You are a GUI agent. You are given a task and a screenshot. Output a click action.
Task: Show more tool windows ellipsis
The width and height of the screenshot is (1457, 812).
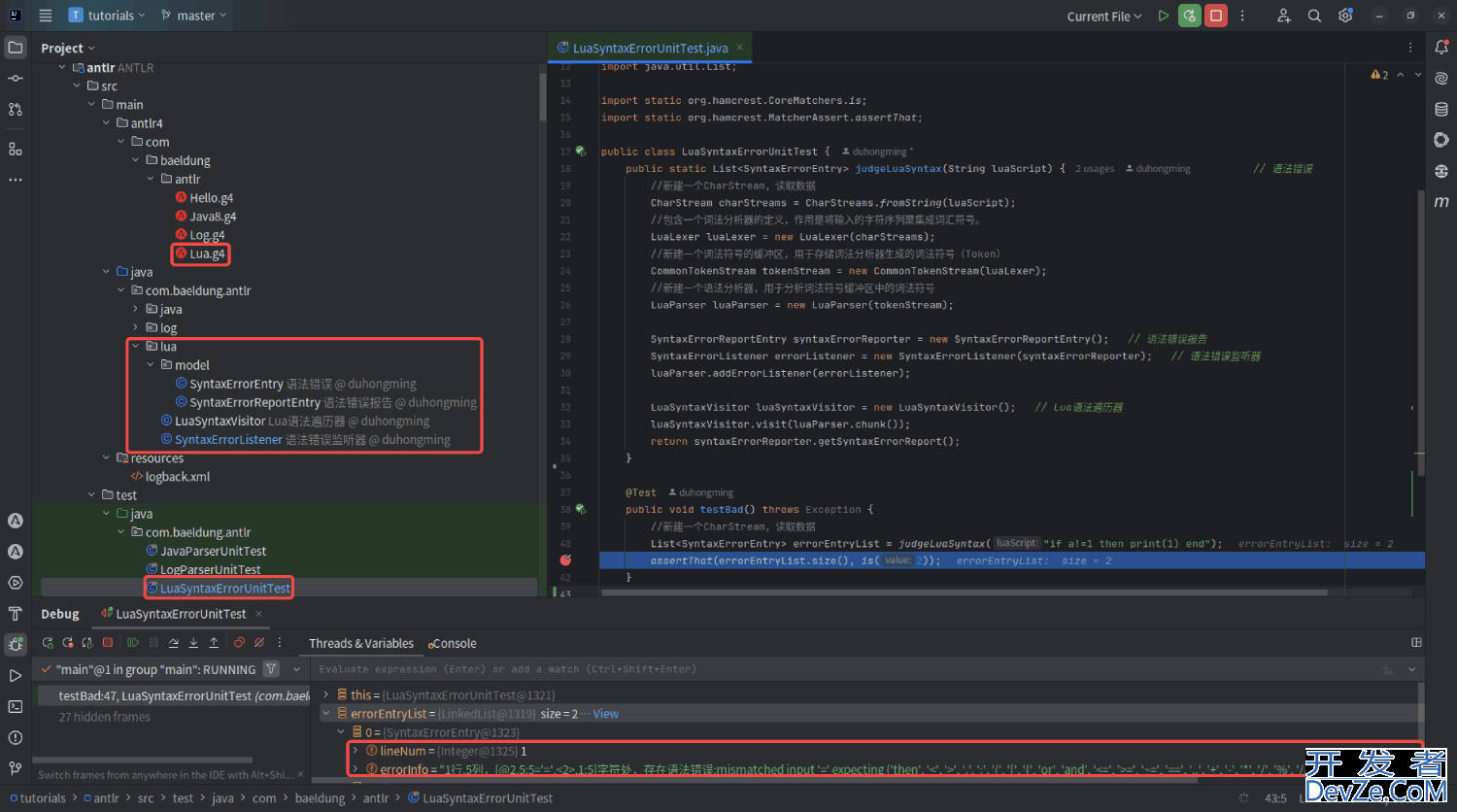[x=16, y=180]
